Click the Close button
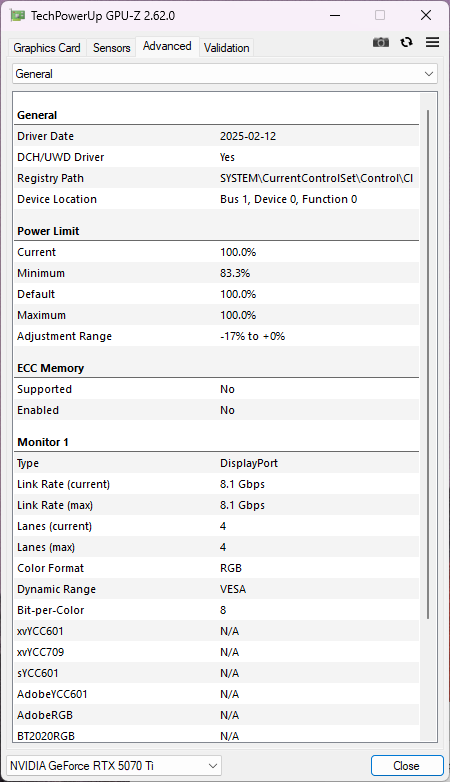The width and height of the screenshot is (450, 782). 407,766
